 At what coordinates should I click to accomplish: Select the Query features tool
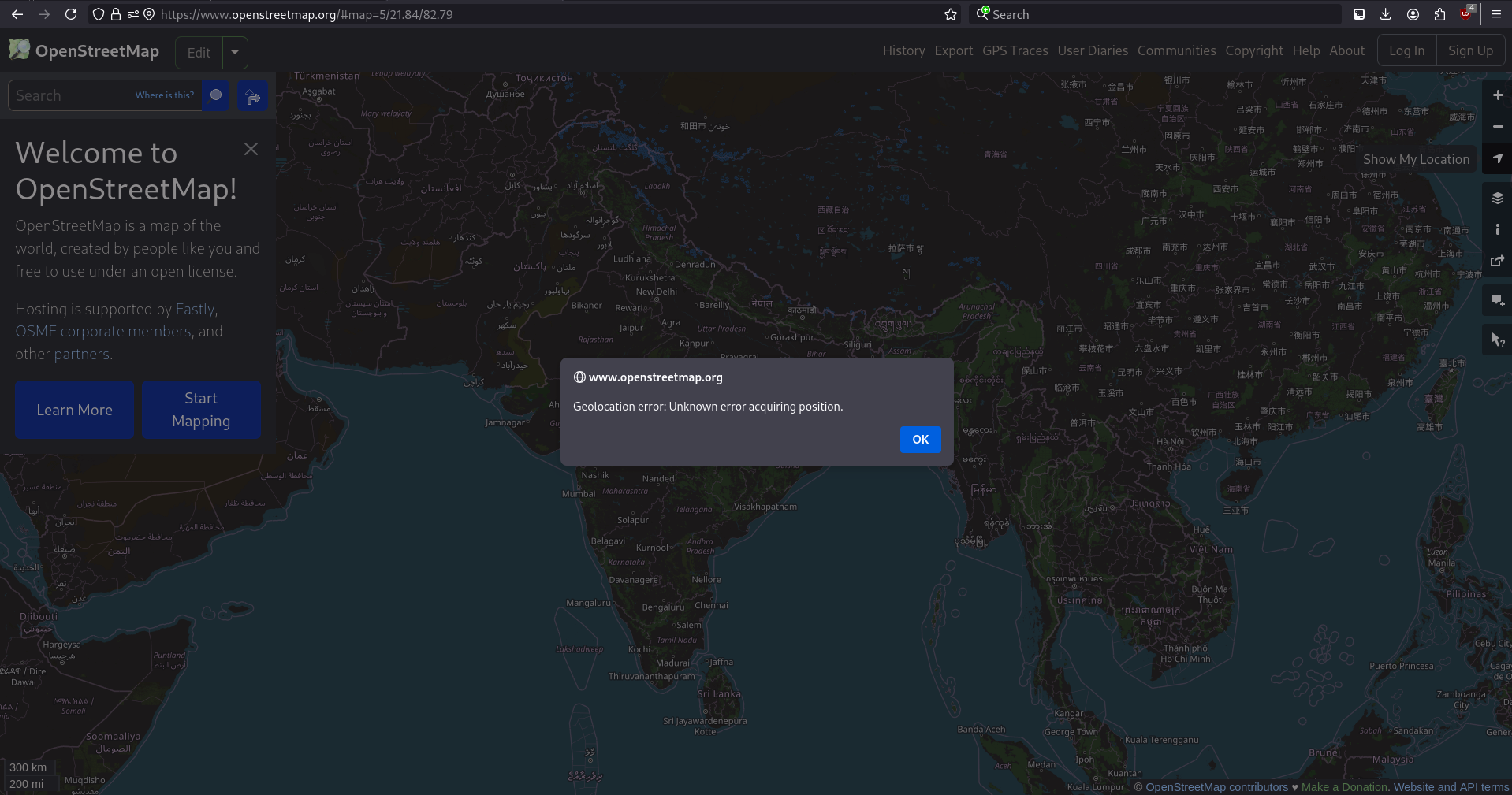coord(1498,340)
